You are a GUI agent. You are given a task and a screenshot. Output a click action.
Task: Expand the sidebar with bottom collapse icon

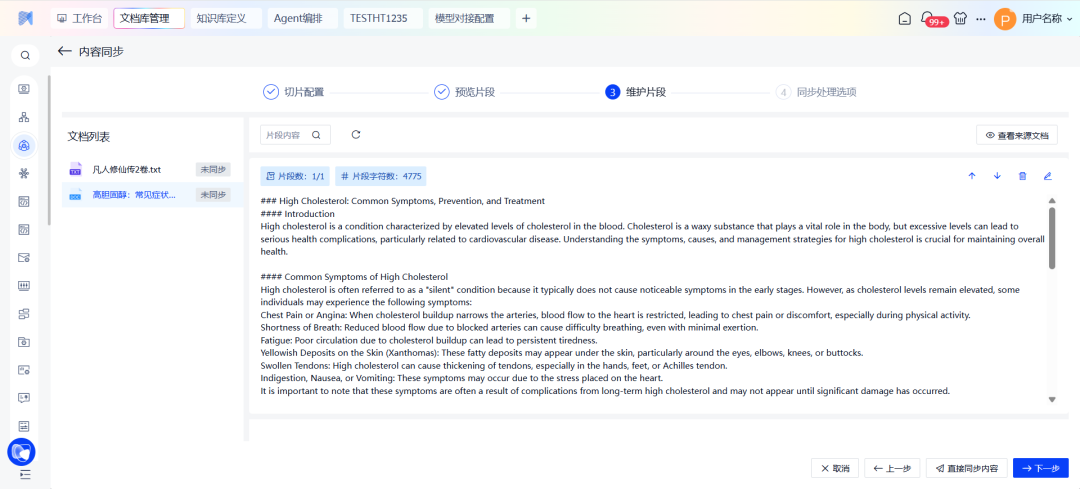[x=25, y=474]
